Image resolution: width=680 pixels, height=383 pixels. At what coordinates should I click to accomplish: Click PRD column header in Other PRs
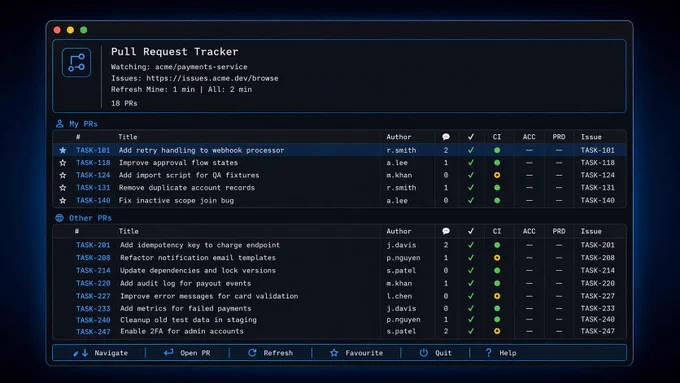(x=559, y=232)
